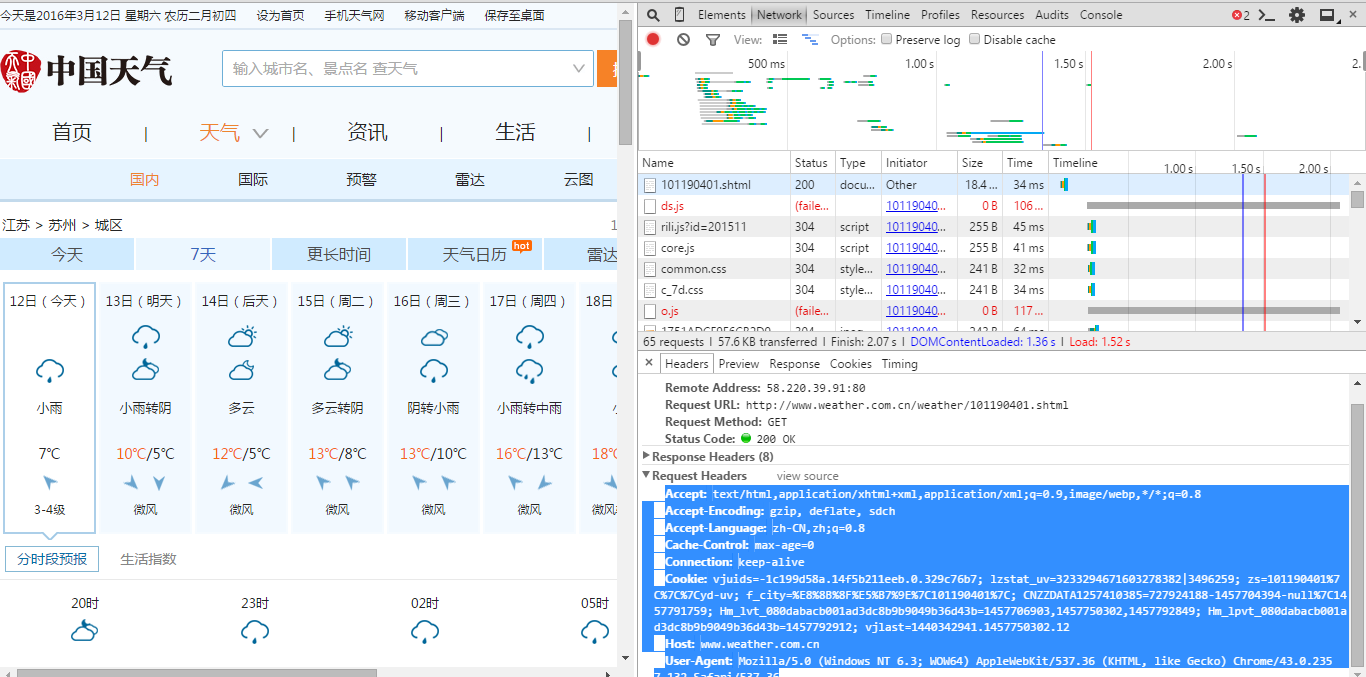
Task: Click the 中国天气 logo
Action: pos(87,70)
